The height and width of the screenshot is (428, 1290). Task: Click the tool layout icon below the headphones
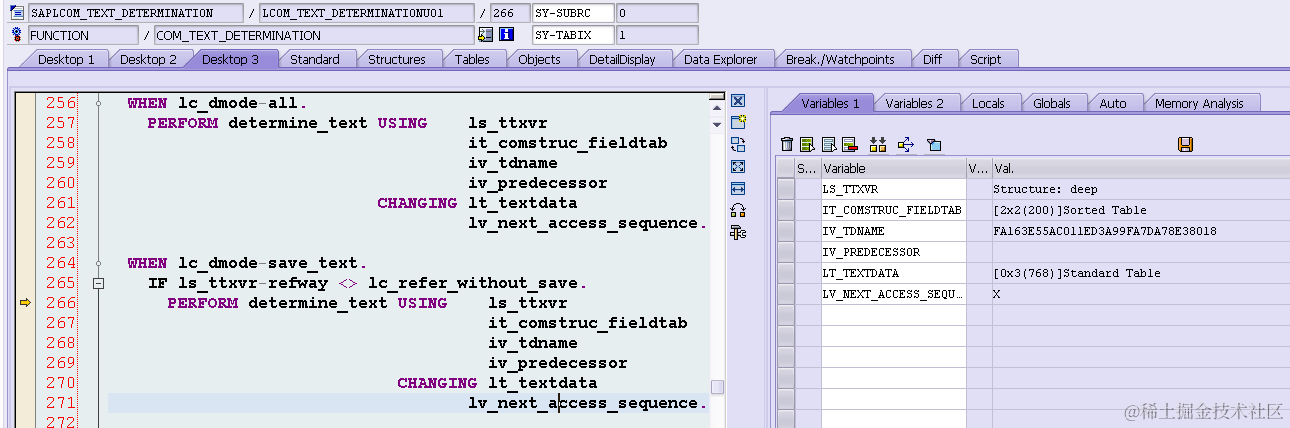tap(738, 233)
